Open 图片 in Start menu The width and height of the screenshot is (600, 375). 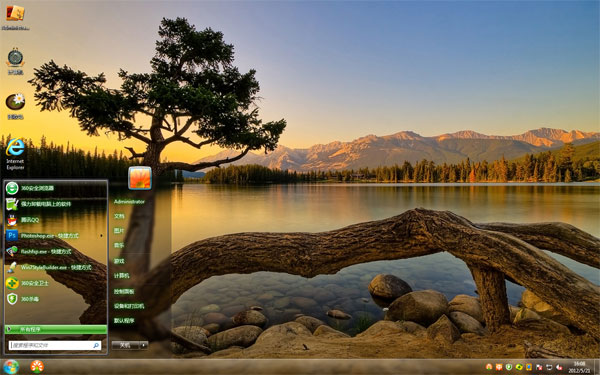pyautogui.click(x=119, y=231)
